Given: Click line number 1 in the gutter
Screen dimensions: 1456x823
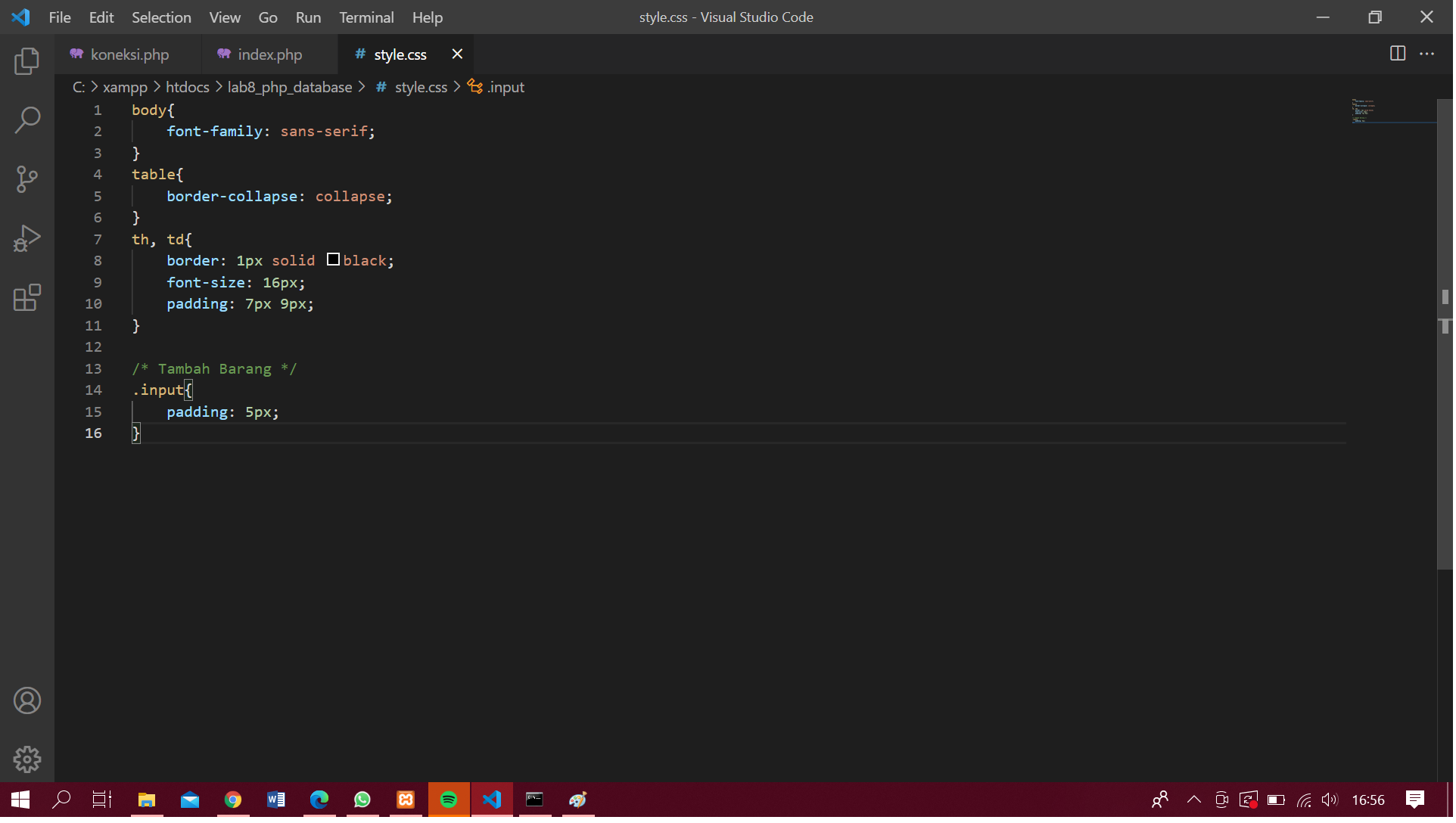Looking at the screenshot, I should 98,110.
